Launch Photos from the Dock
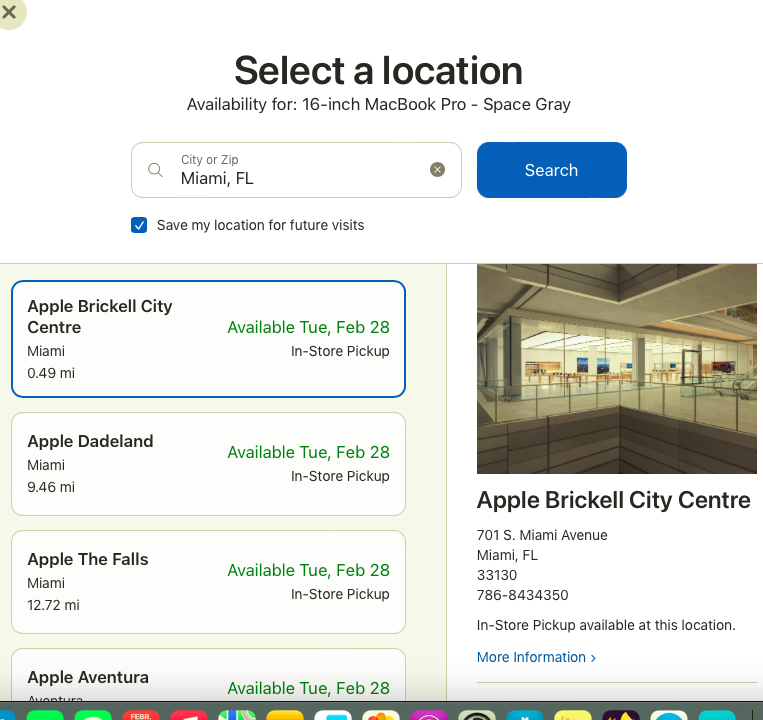The height and width of the screenshot is (720, 763). 380,714
